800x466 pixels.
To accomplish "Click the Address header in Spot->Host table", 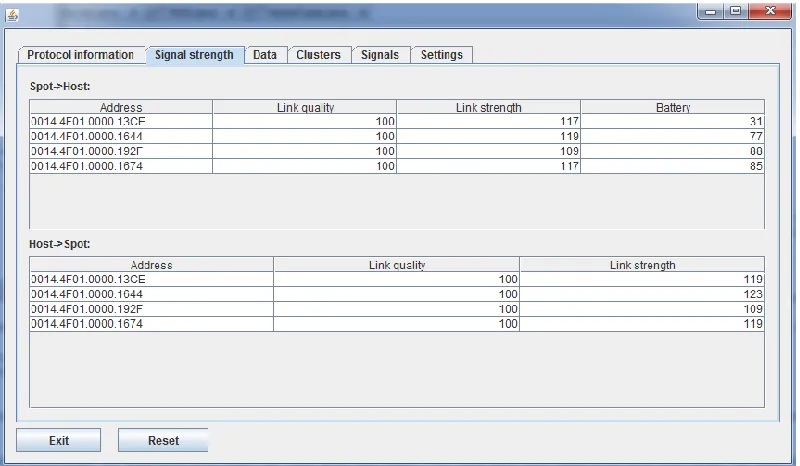I will 121,107.
